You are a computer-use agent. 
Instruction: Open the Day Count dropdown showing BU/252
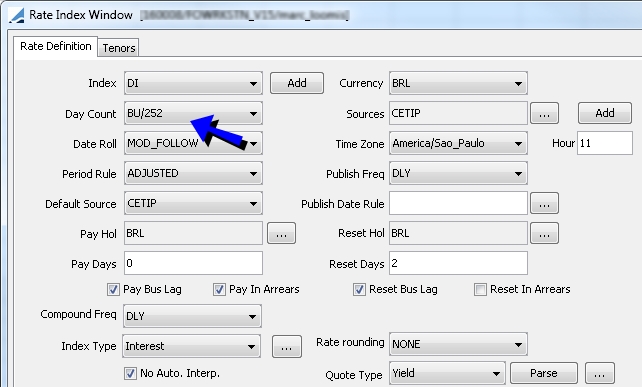click(x=193, y=113)
